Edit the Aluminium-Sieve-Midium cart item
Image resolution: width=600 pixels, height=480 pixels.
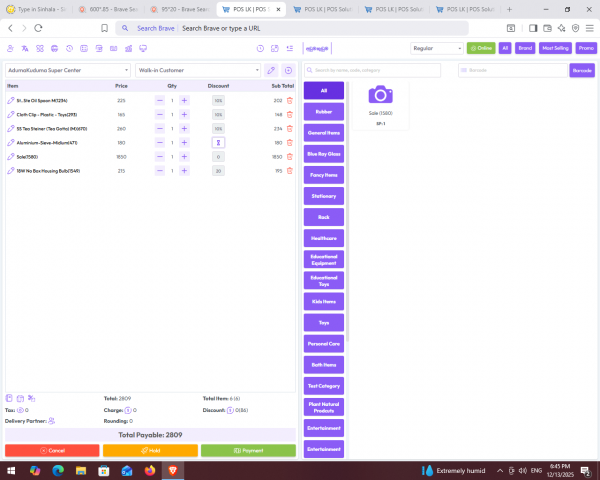(x=11, y=143)
